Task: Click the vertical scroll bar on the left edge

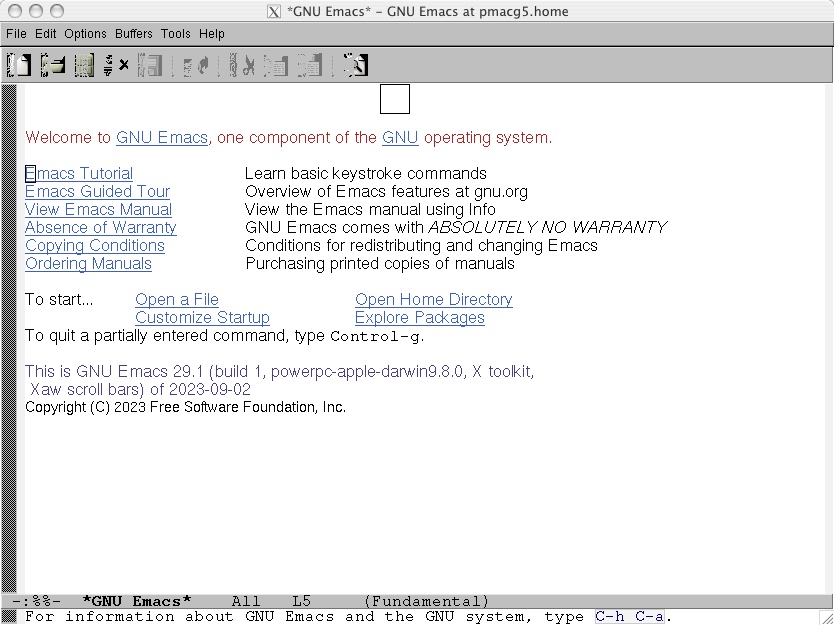Action: tap(9, 338)
